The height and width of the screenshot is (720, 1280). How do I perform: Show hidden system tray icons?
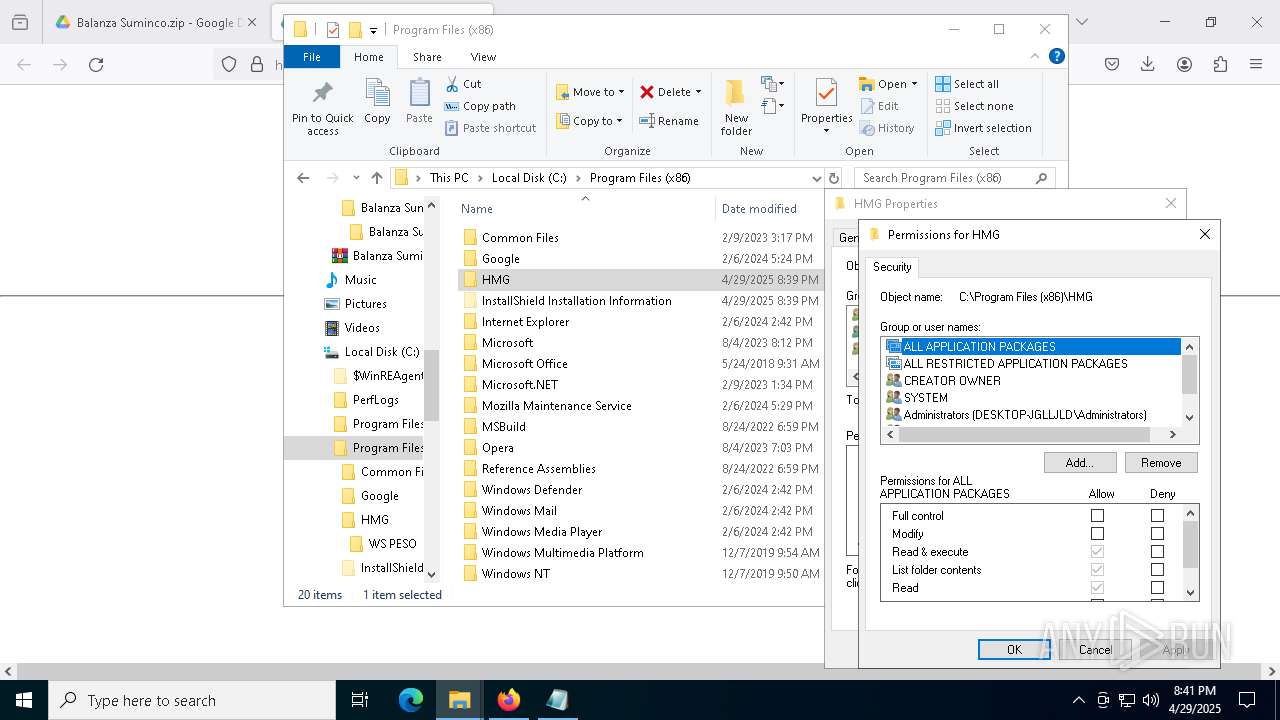click(x=1078, y=700)
